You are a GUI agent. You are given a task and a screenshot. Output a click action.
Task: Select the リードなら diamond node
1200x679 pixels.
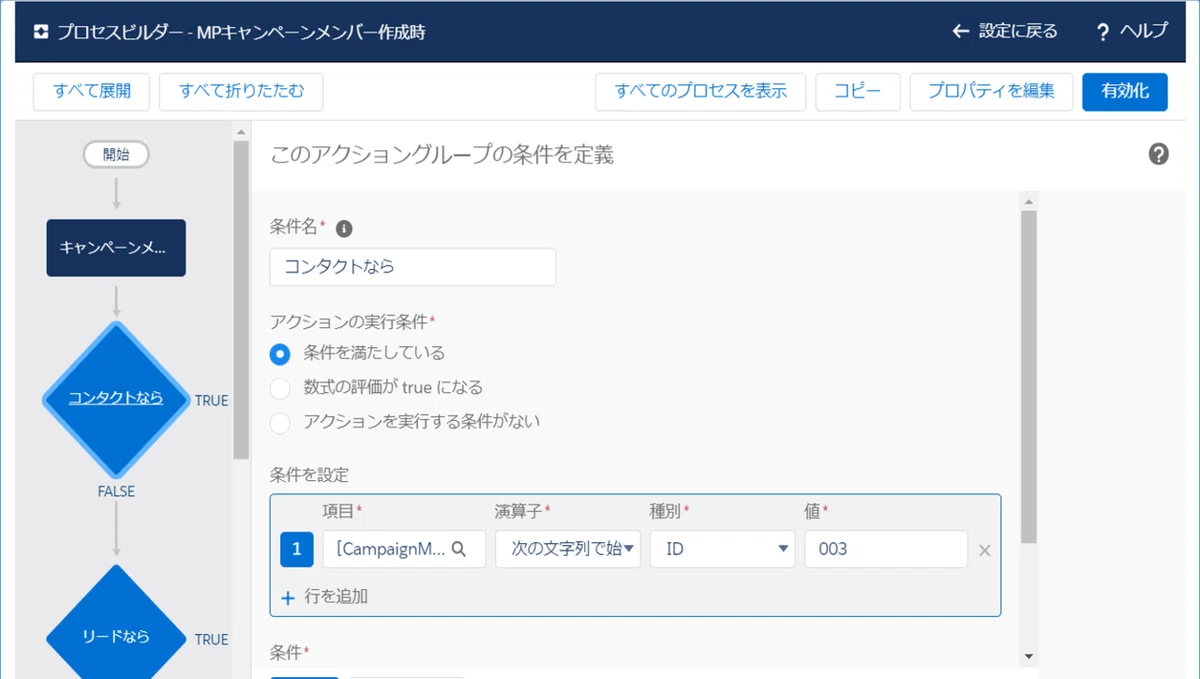[116, 636]
